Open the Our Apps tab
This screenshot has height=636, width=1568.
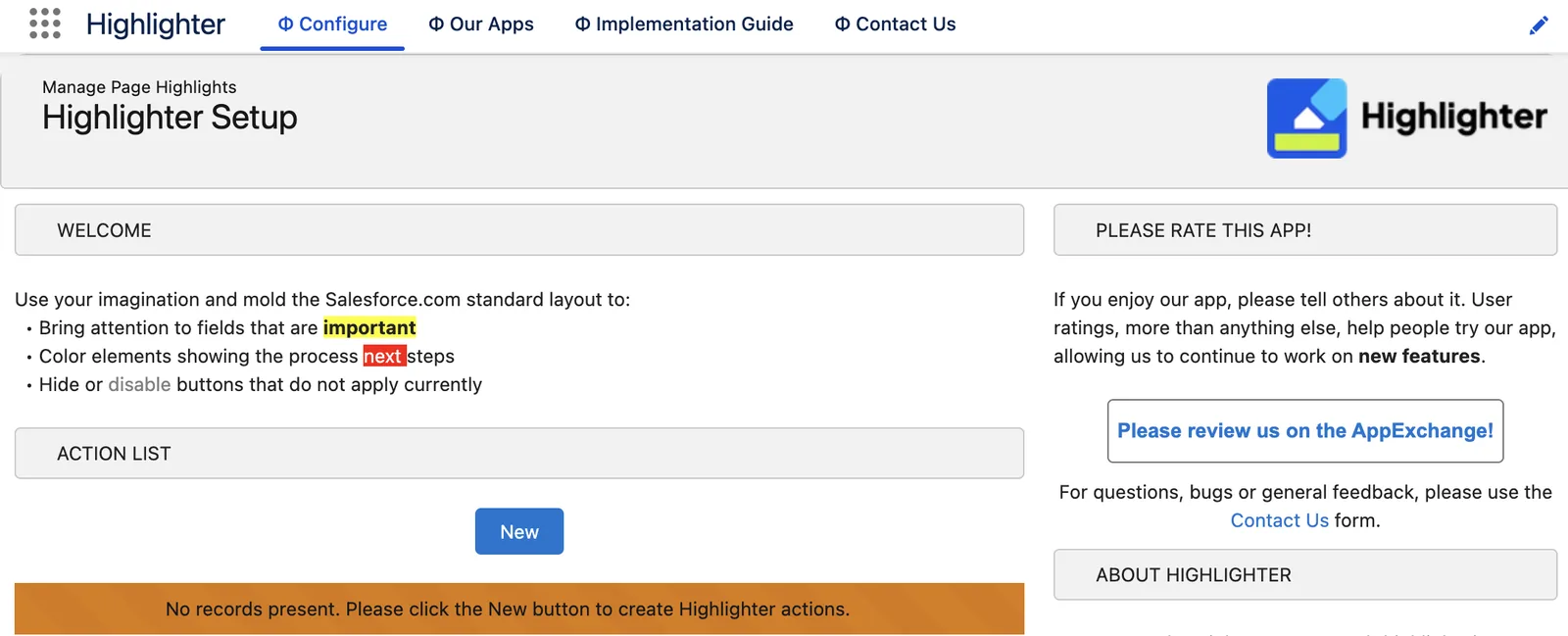click(x=481, y=24)
